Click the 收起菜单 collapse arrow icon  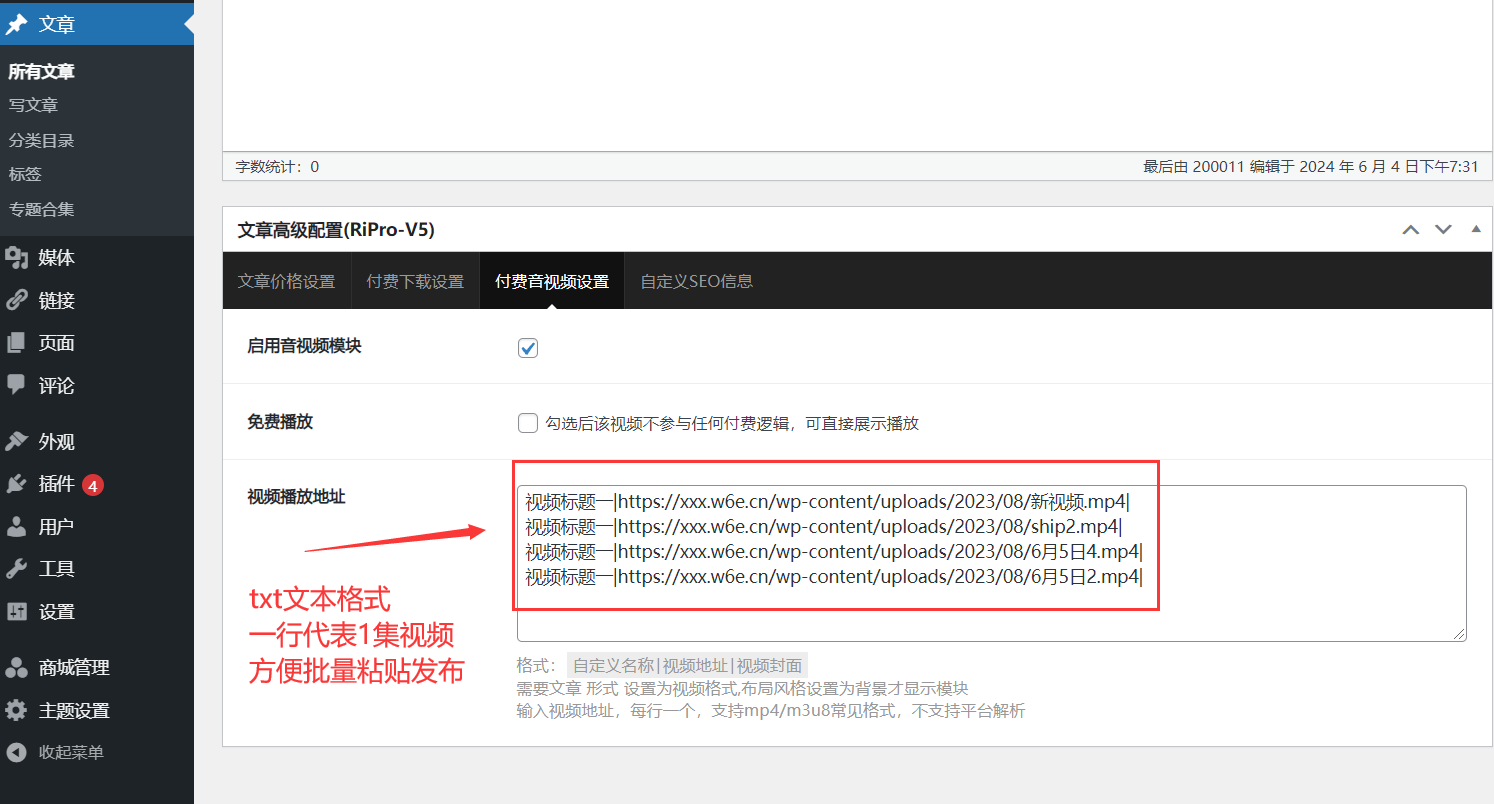point(17,752)
